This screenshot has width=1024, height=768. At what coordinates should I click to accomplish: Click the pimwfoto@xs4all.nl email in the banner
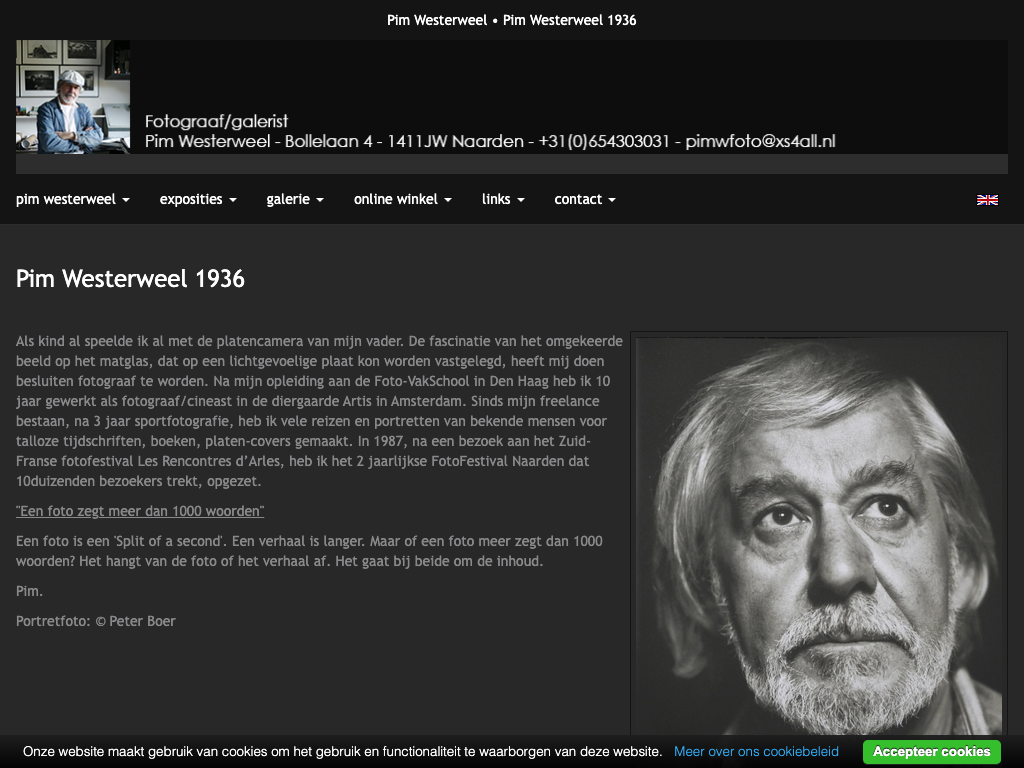click(x=760, y=141)
